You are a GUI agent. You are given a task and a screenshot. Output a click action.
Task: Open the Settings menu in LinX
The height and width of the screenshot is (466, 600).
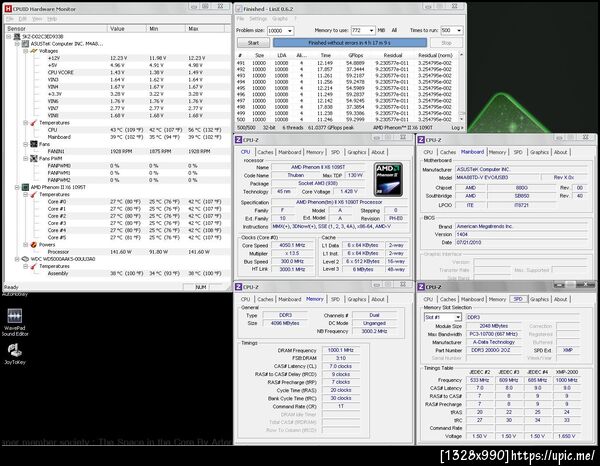258,18
